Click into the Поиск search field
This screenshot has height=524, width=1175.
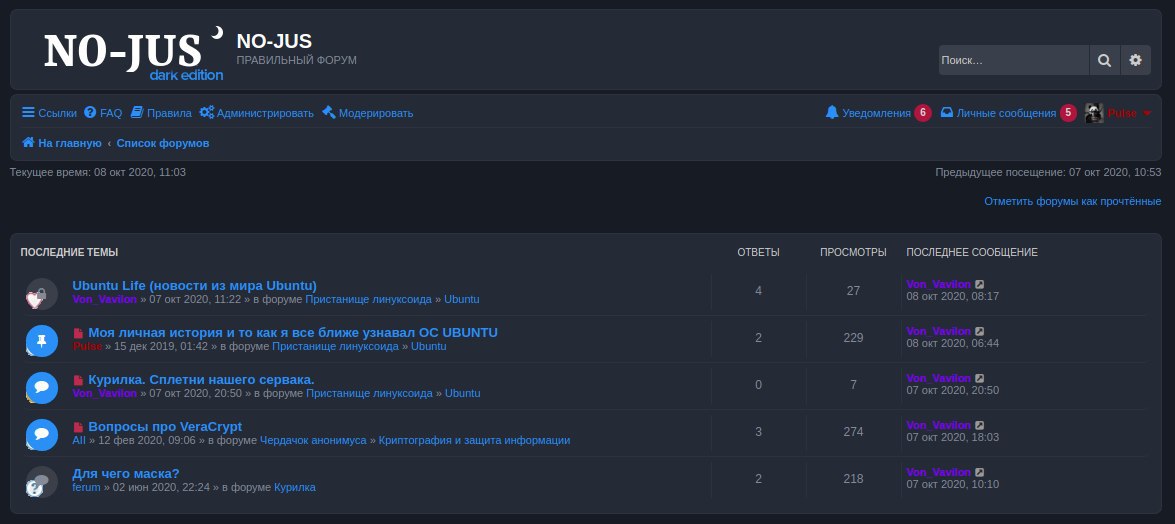pyautogui.click(x=1012, y=60)
